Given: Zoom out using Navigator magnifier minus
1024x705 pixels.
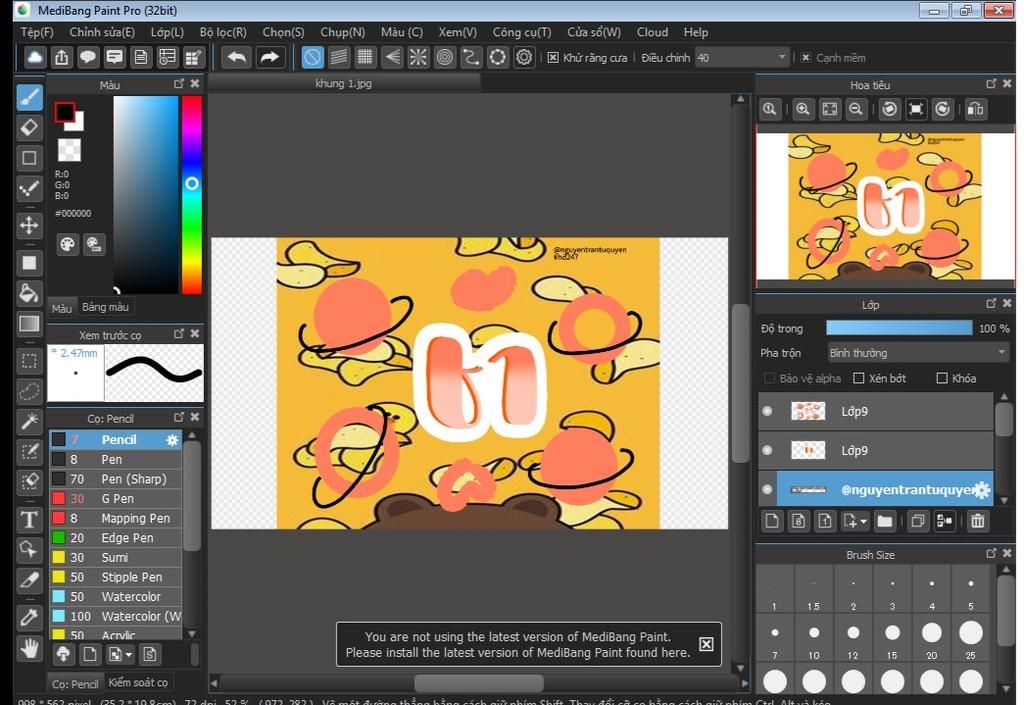Looking at the screenshot, I should tap(856, 109).
